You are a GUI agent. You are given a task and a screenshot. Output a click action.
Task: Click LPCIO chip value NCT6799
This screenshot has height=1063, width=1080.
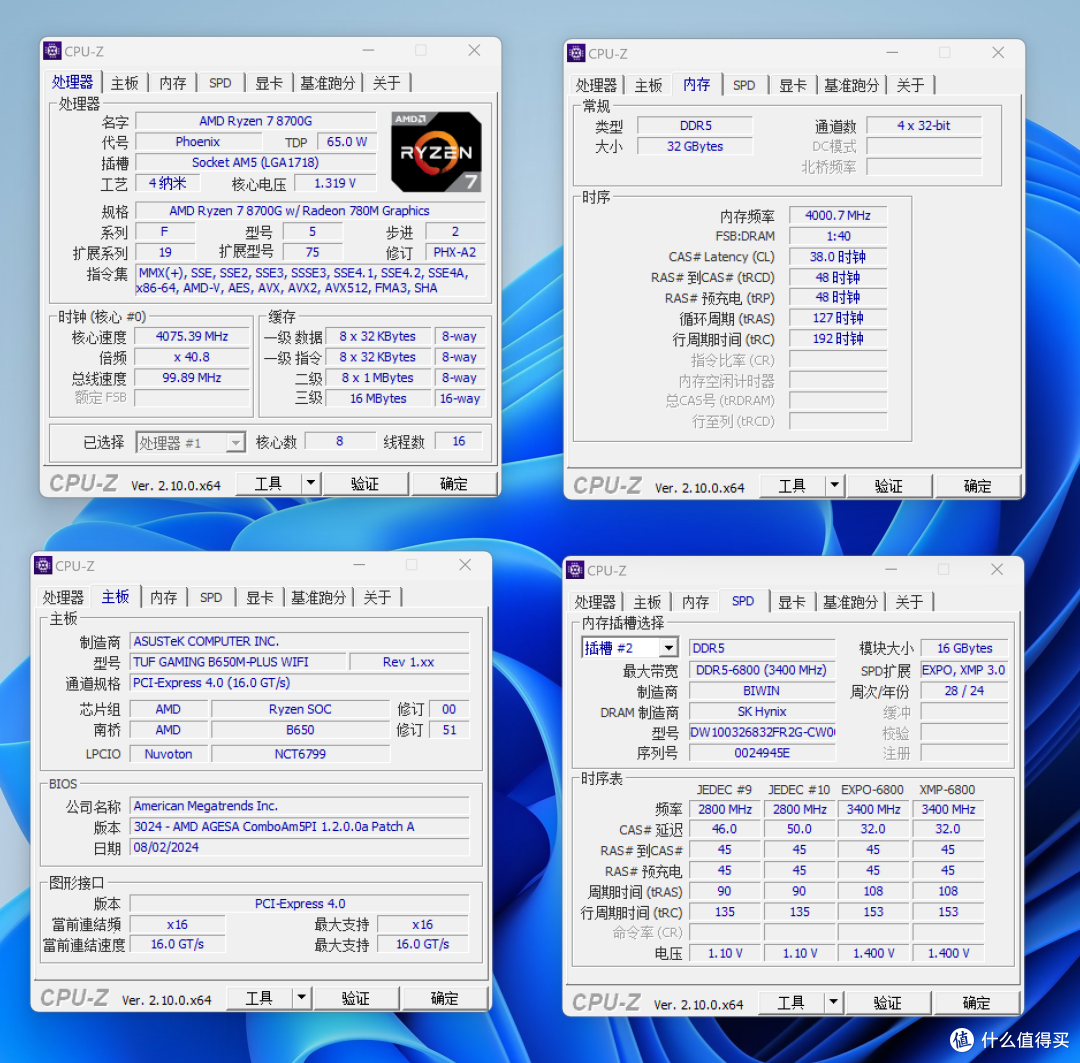[300, 754]
